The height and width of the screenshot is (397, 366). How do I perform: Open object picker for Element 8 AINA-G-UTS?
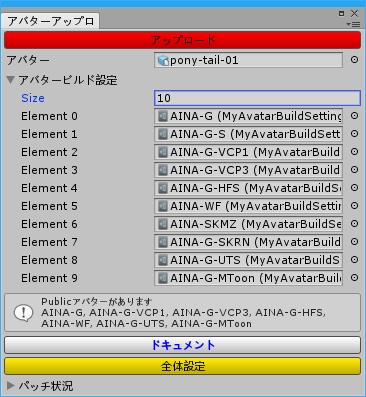354,260
